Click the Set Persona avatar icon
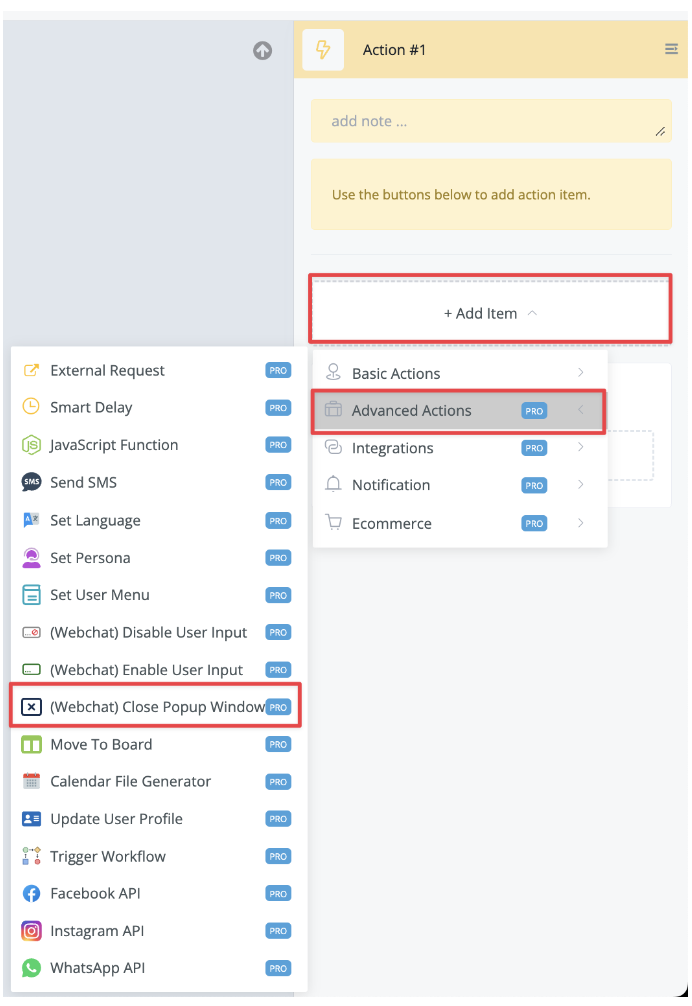This screenshot has height=1006, width=692. [x=31, y=558]
